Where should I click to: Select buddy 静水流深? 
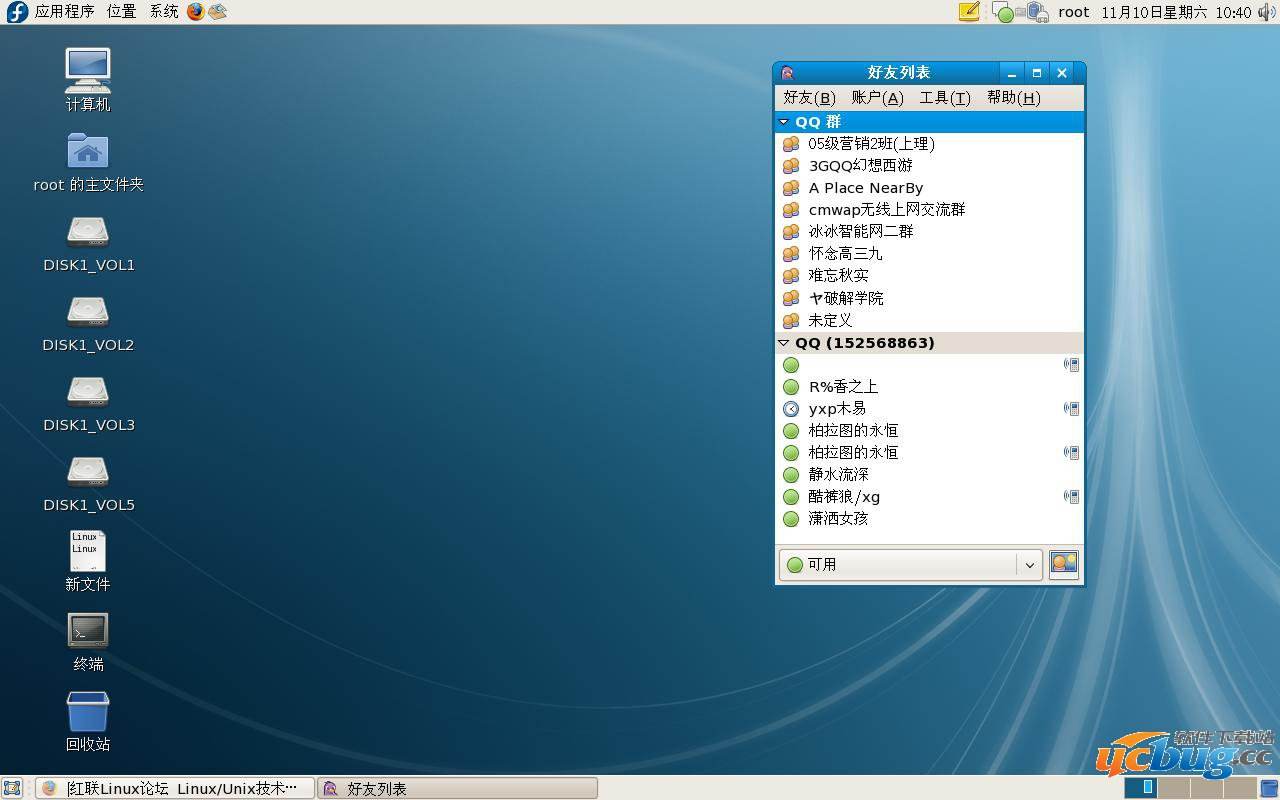point(929,475)
